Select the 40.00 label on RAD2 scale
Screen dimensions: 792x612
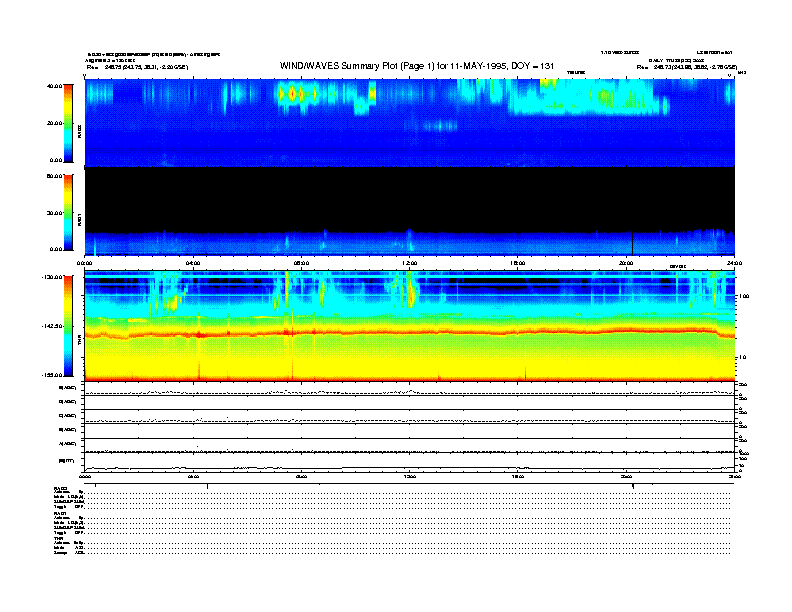[x=54, y=86]
